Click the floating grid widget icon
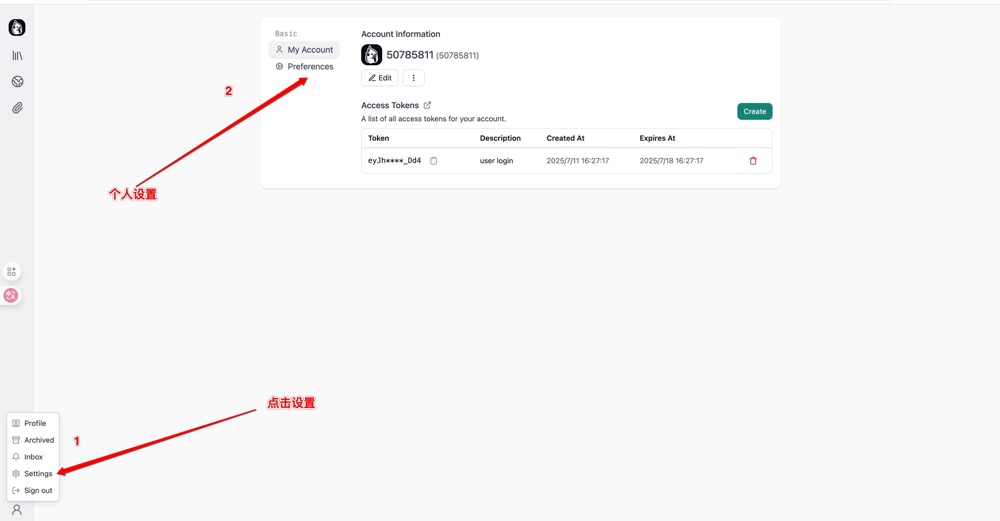 tap(12, 271)
